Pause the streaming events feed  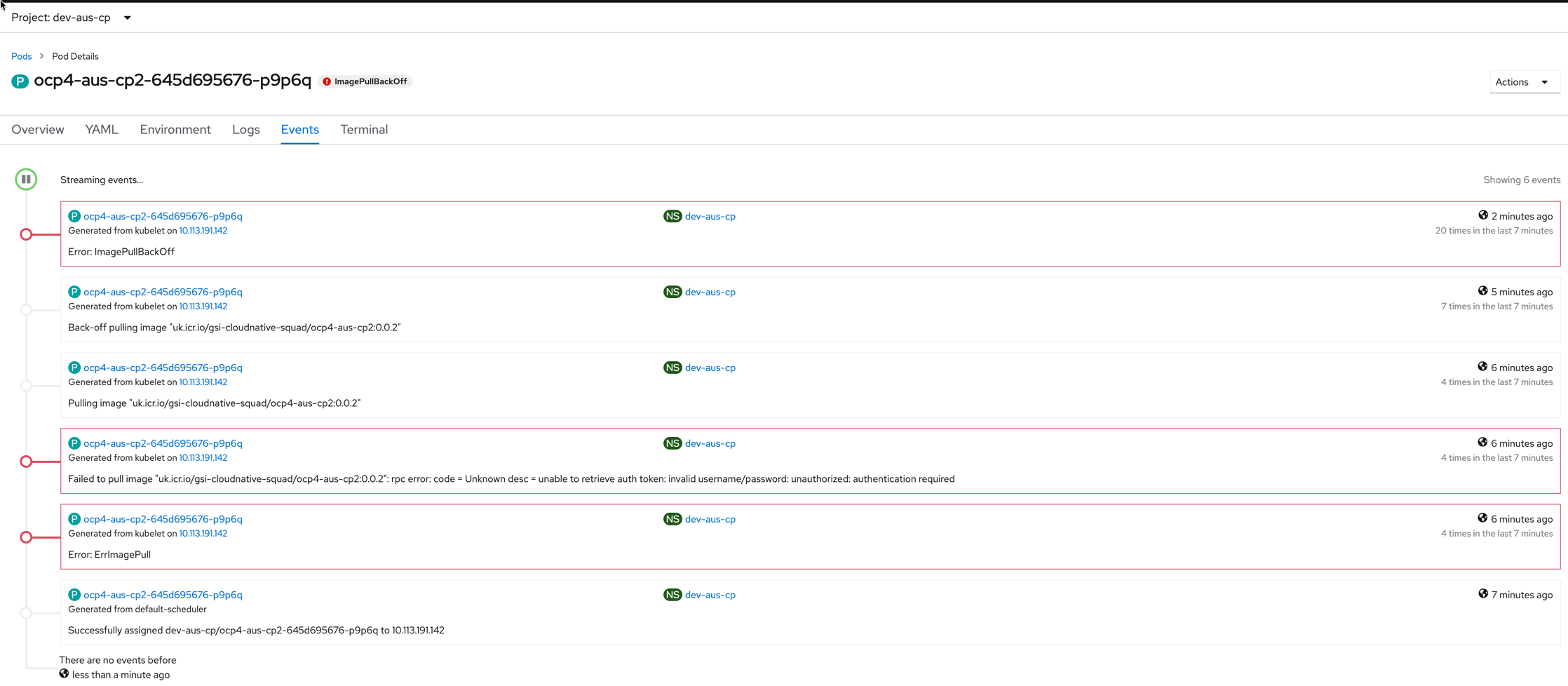click(26, 179)
